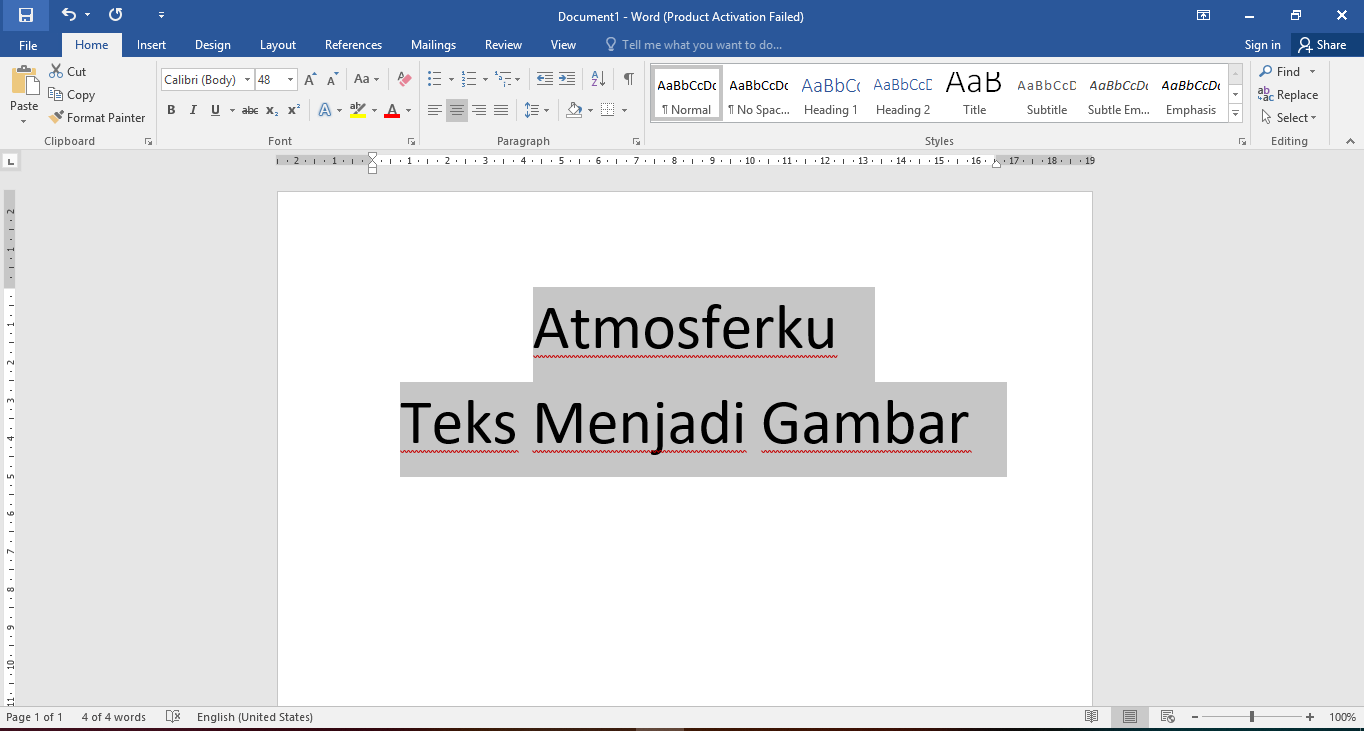
Task: Click the Repeat/Redo icon
Action: 115,15
